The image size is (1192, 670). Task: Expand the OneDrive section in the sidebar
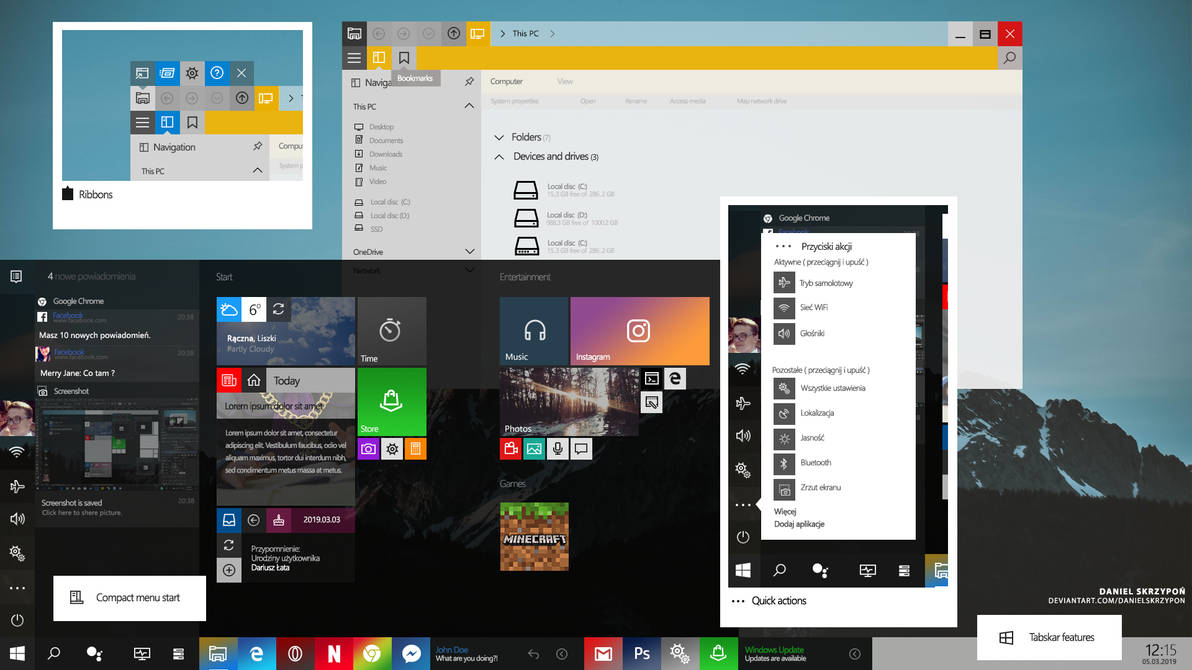click(468, 250)
